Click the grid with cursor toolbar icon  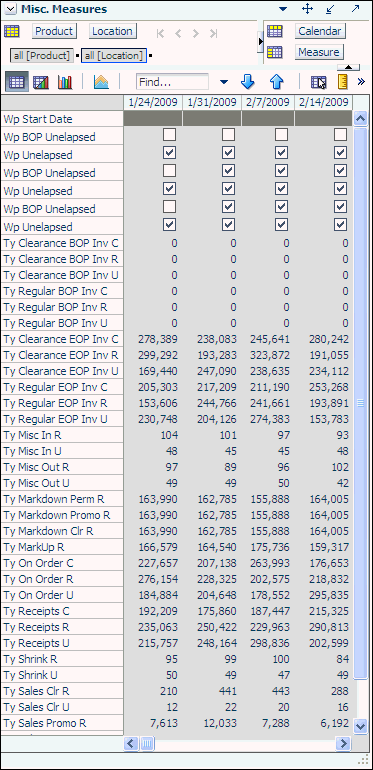[319, 82]
